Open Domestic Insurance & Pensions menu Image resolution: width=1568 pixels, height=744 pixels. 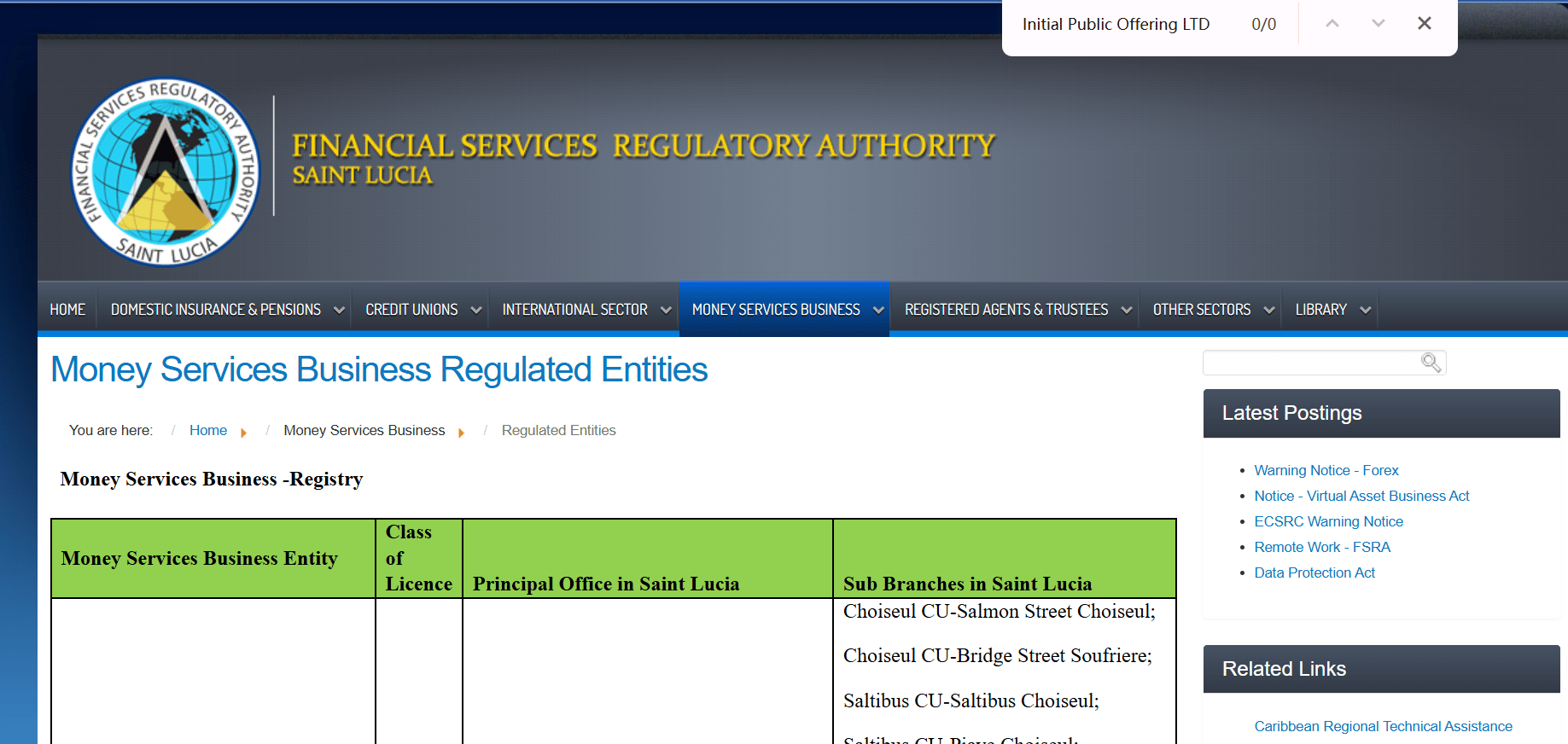tap(216, 310)
